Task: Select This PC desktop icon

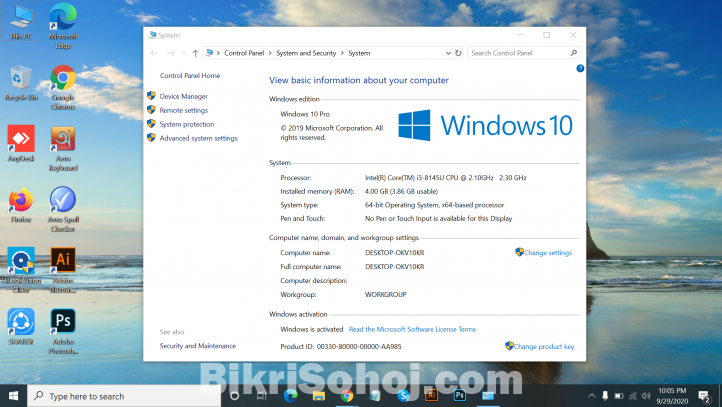Action: (21, 22)
